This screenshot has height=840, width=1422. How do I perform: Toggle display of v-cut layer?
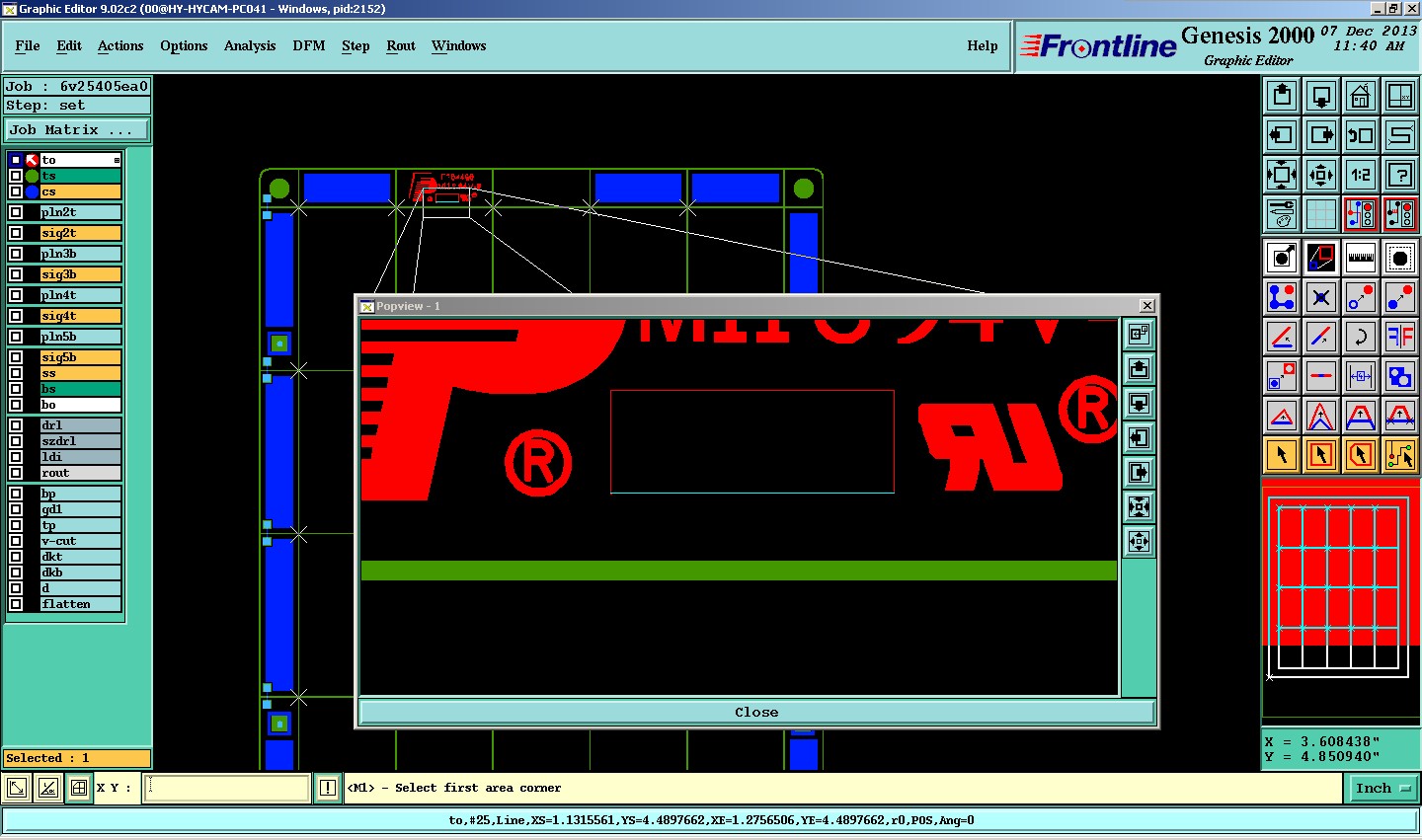tap(16, 541)
